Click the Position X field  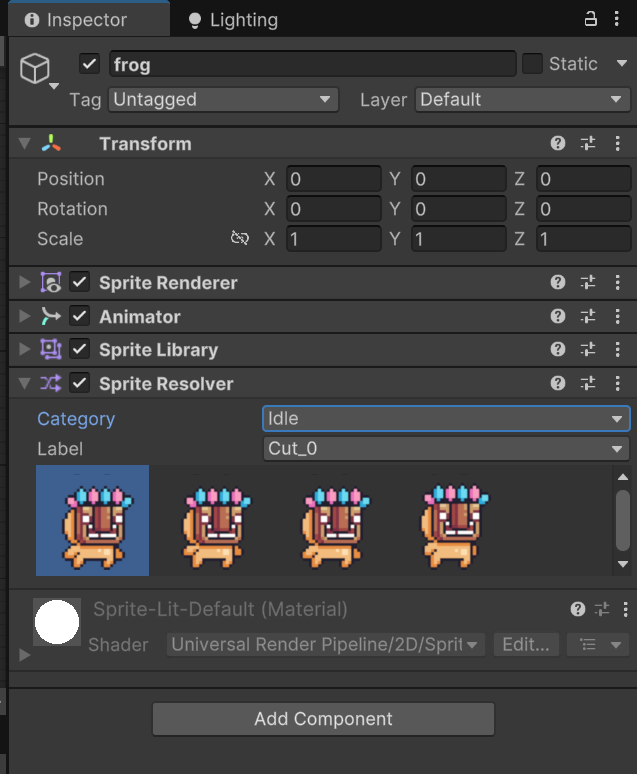click(x=334, y=179)
